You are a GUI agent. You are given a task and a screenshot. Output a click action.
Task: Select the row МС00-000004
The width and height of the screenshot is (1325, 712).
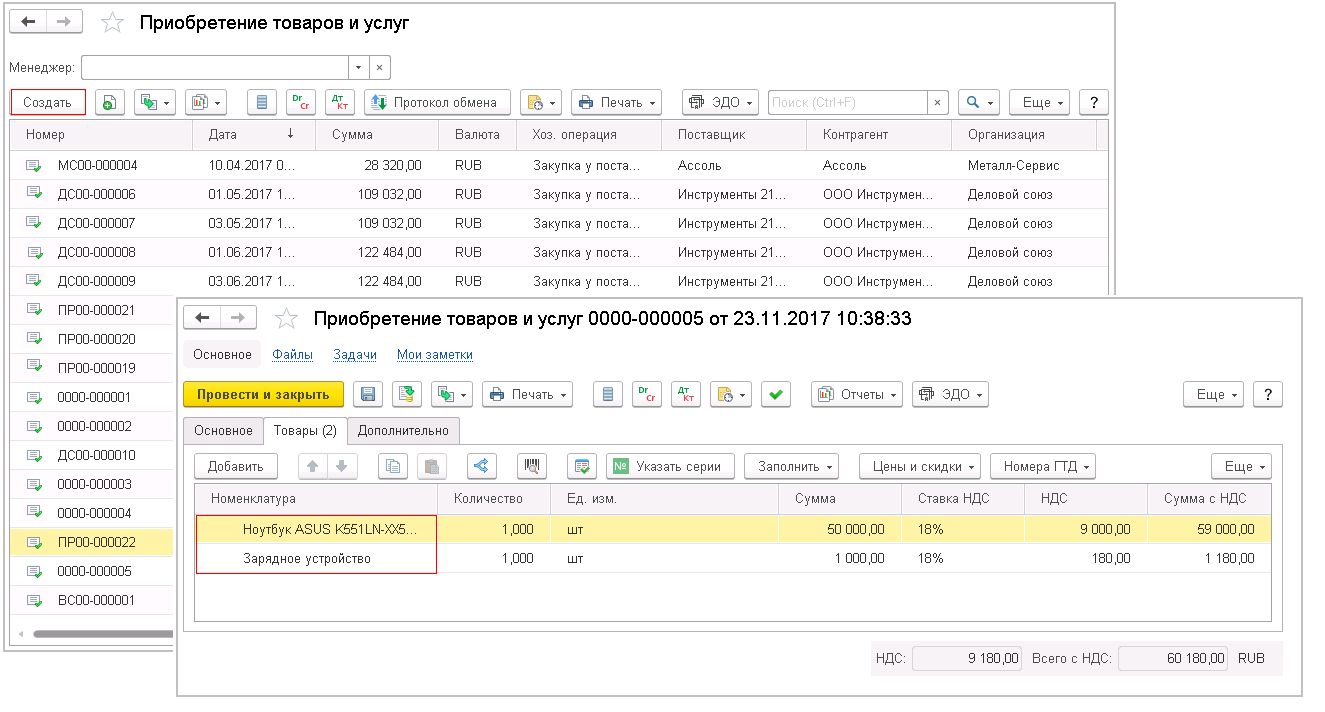point(558,165)
